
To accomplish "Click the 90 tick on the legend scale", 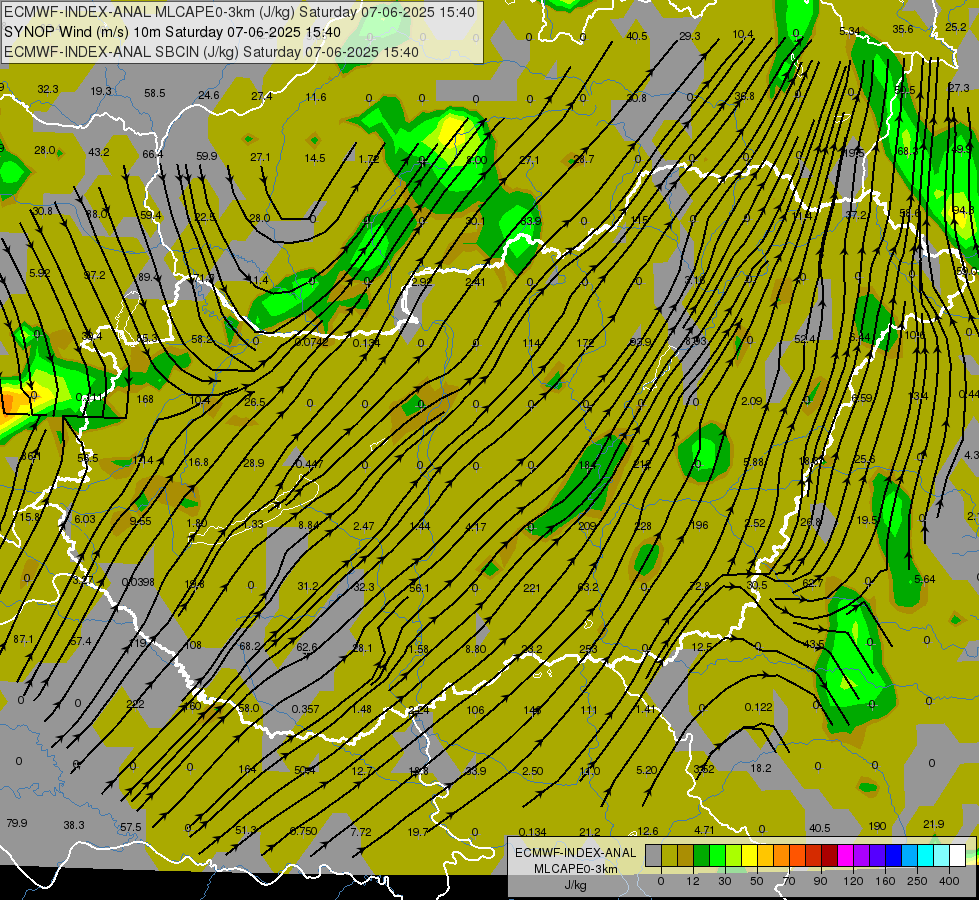I will pyautogui.click(x=821, y=881).
